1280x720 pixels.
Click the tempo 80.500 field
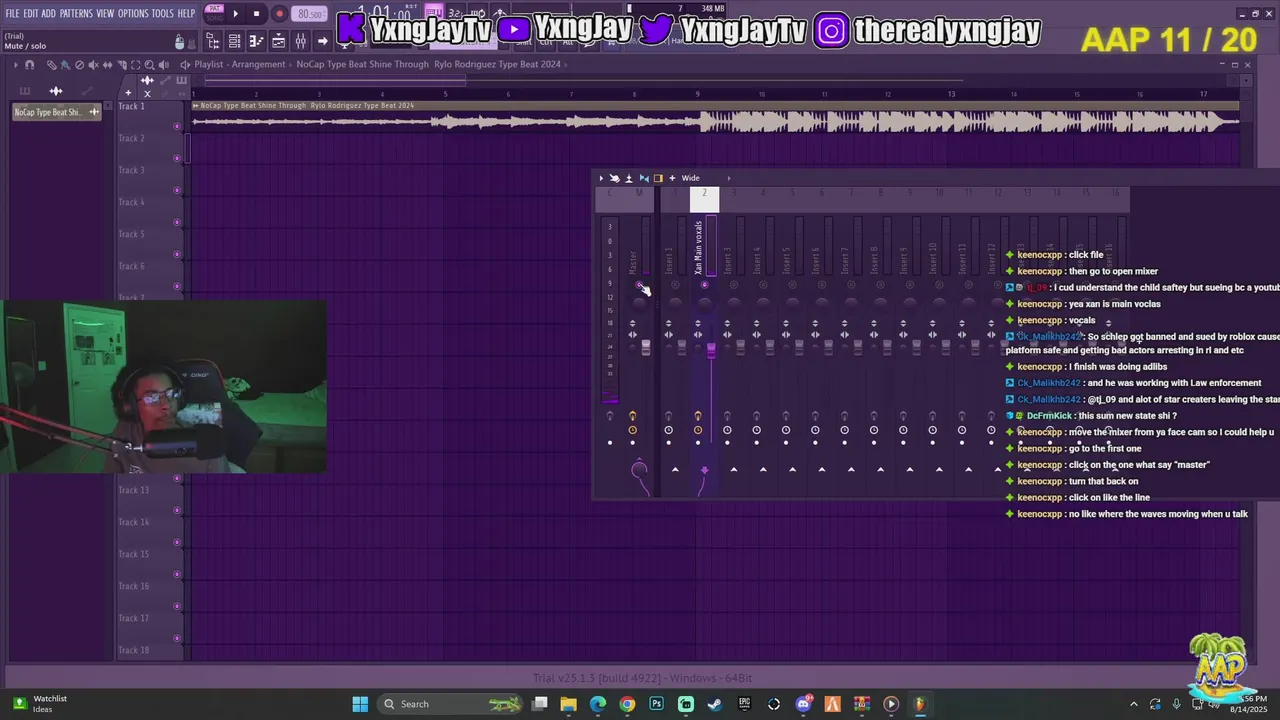point(310,14)
